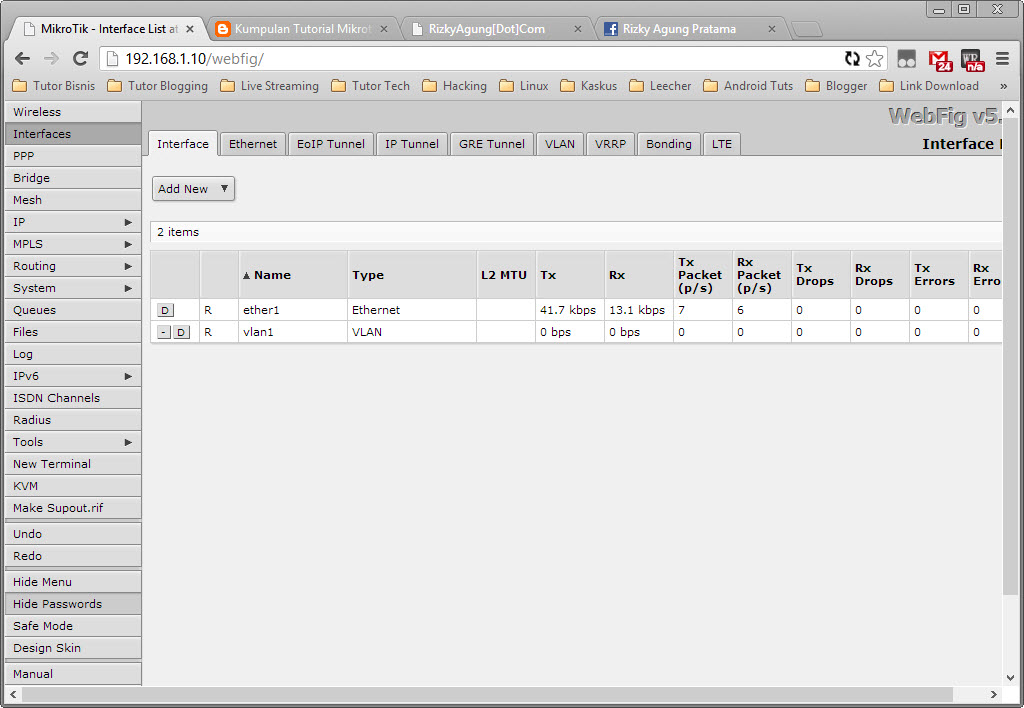The width and height of the screenshot is (1024, 708).
Task: Open the Queues menu
Action: 73,310
